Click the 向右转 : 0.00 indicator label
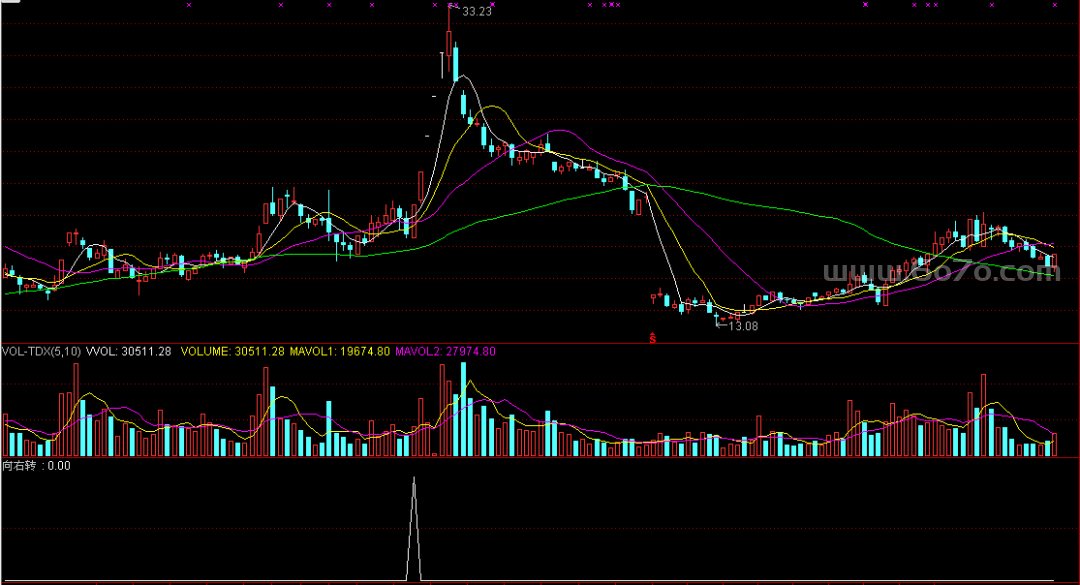This screenshot has width=1080, height=585. point(36,466)
